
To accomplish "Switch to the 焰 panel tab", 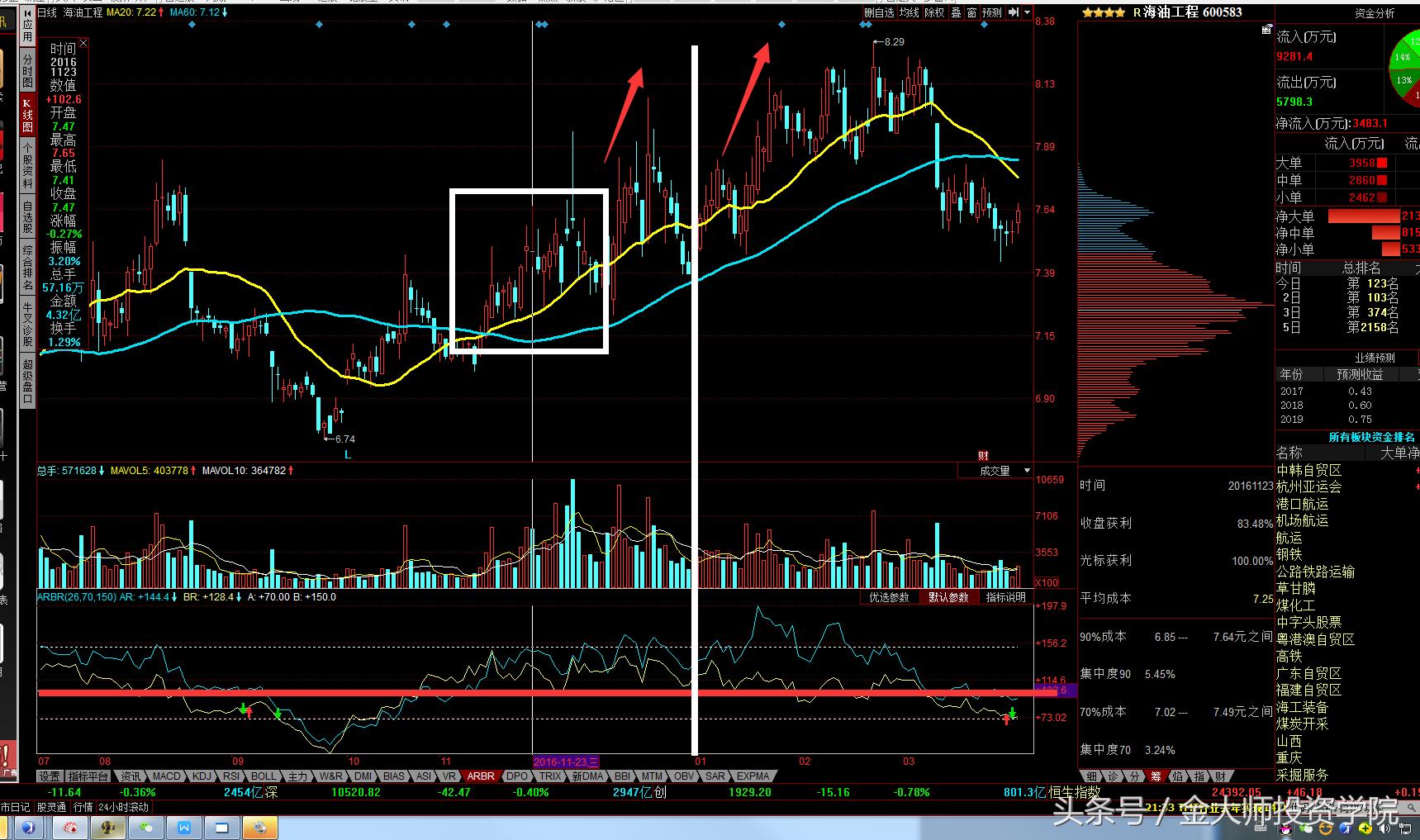I will [1178, 776].
